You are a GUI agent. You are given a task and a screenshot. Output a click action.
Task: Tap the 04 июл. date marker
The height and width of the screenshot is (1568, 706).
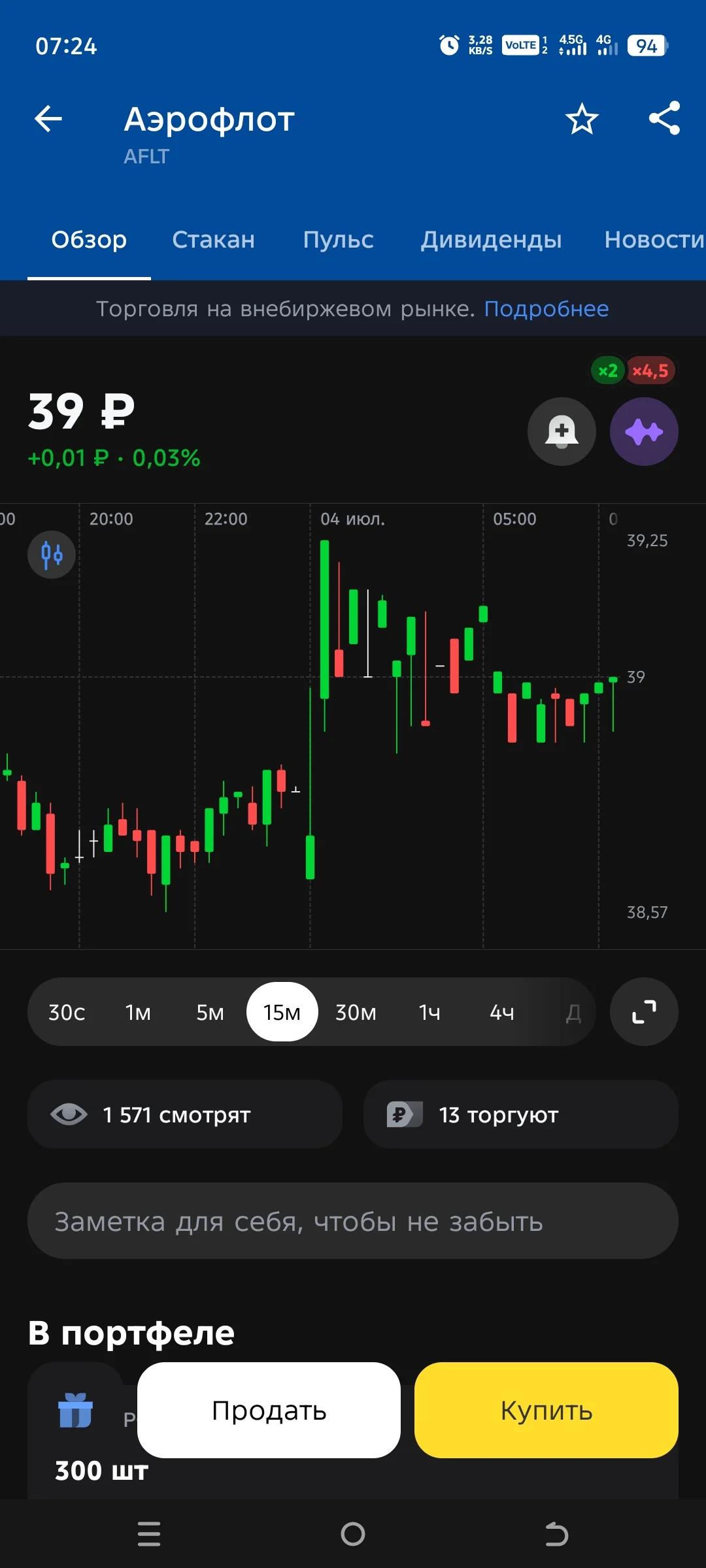352,519
